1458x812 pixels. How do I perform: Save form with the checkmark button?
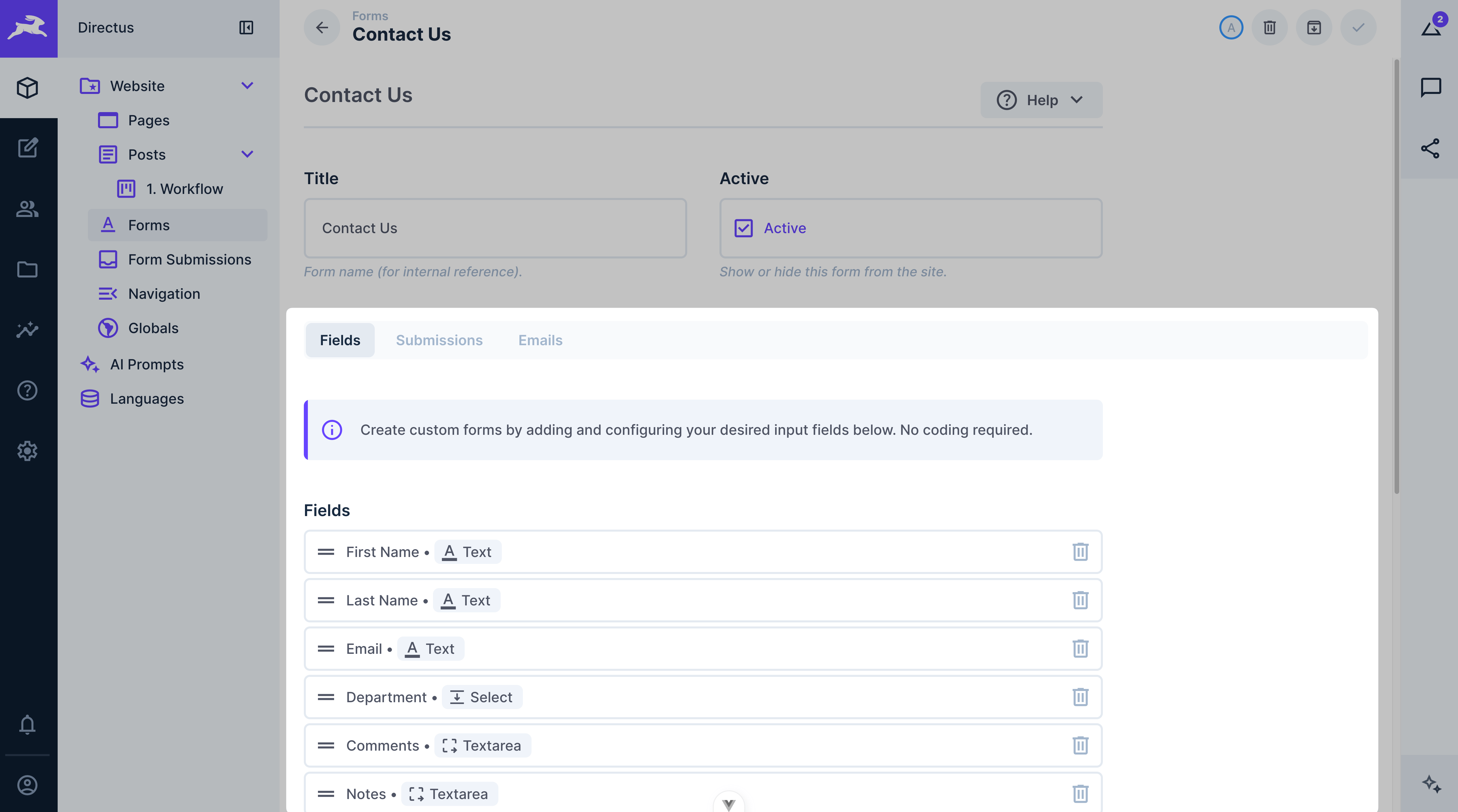(1358, 28)
